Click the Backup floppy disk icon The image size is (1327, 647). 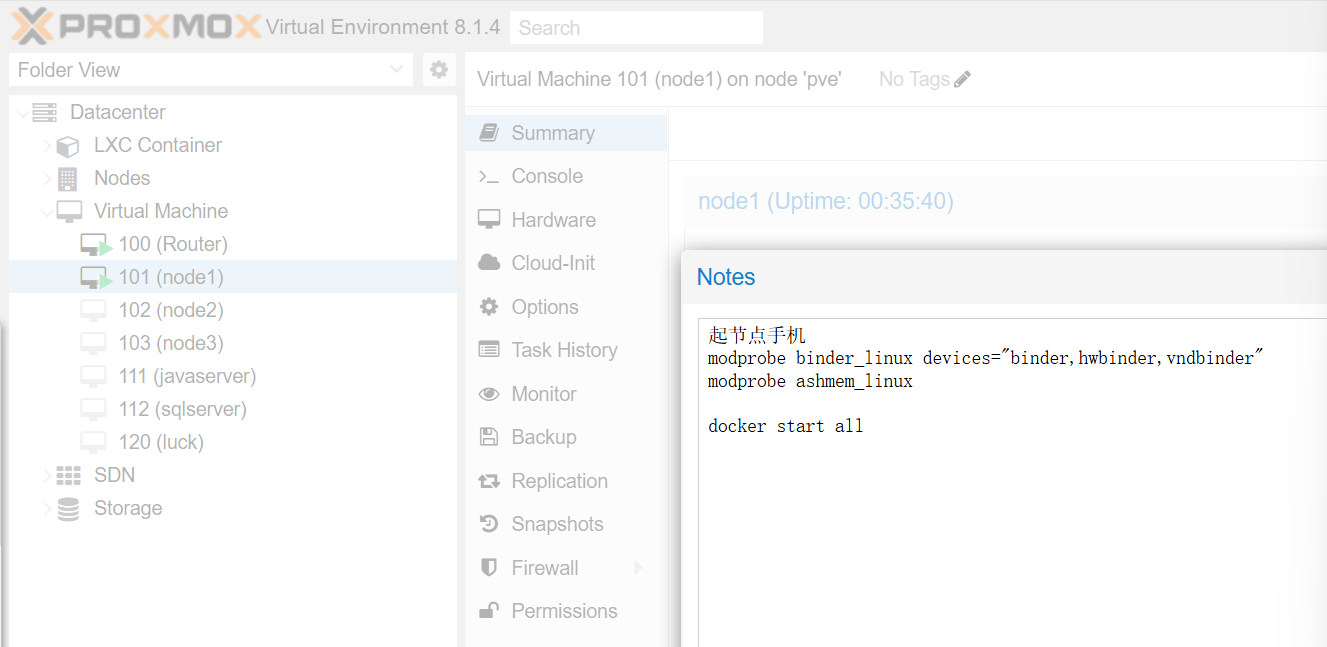(489, 437)
